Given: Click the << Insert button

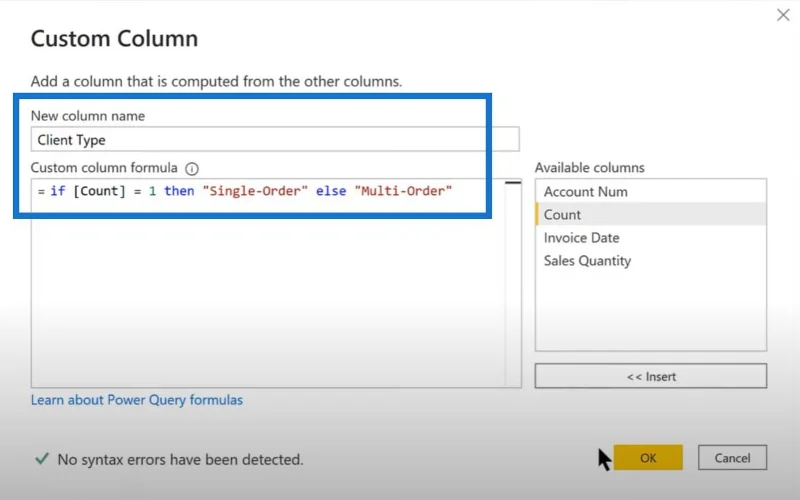Looking at the screenshot, I should point(651,376).
